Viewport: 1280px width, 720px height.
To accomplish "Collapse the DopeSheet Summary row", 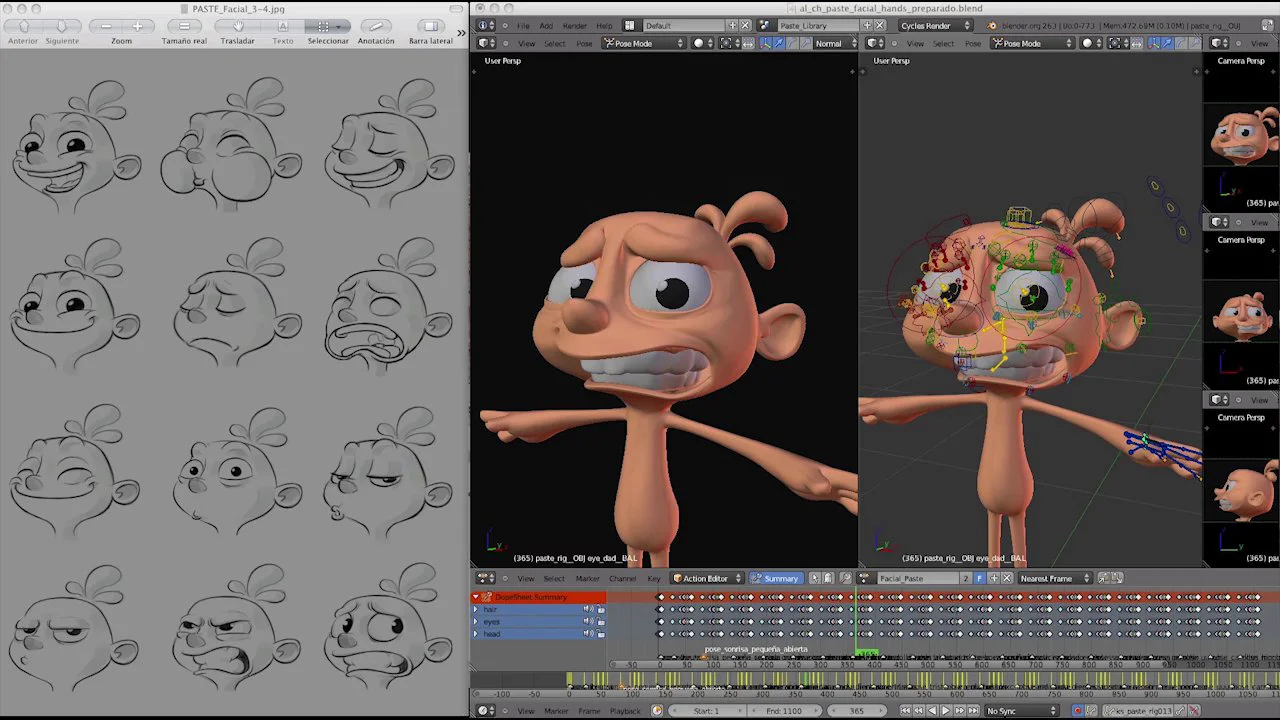I will click(x=476, y=597).
